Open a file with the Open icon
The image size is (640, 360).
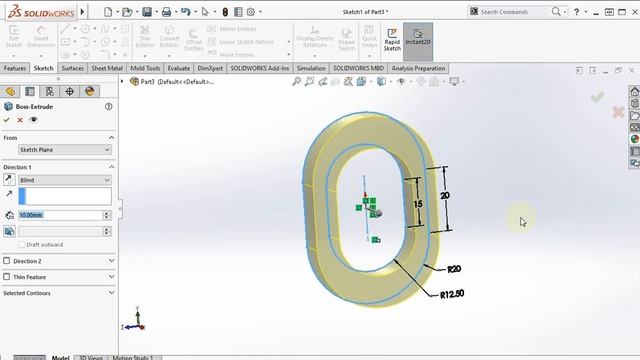[x=127, y=12]
